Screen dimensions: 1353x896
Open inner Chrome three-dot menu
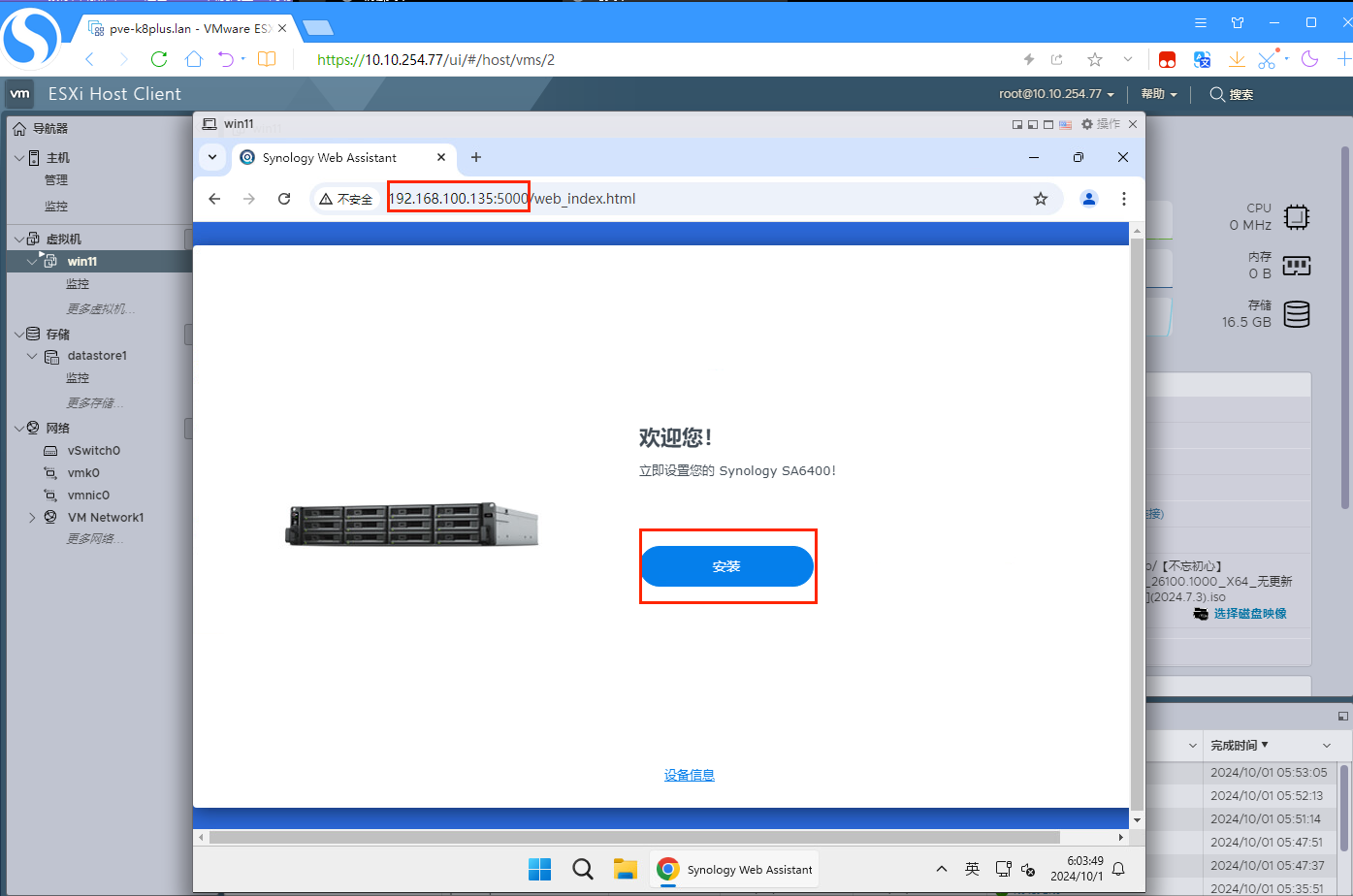pyautogui.click(x=1124, y=199)
